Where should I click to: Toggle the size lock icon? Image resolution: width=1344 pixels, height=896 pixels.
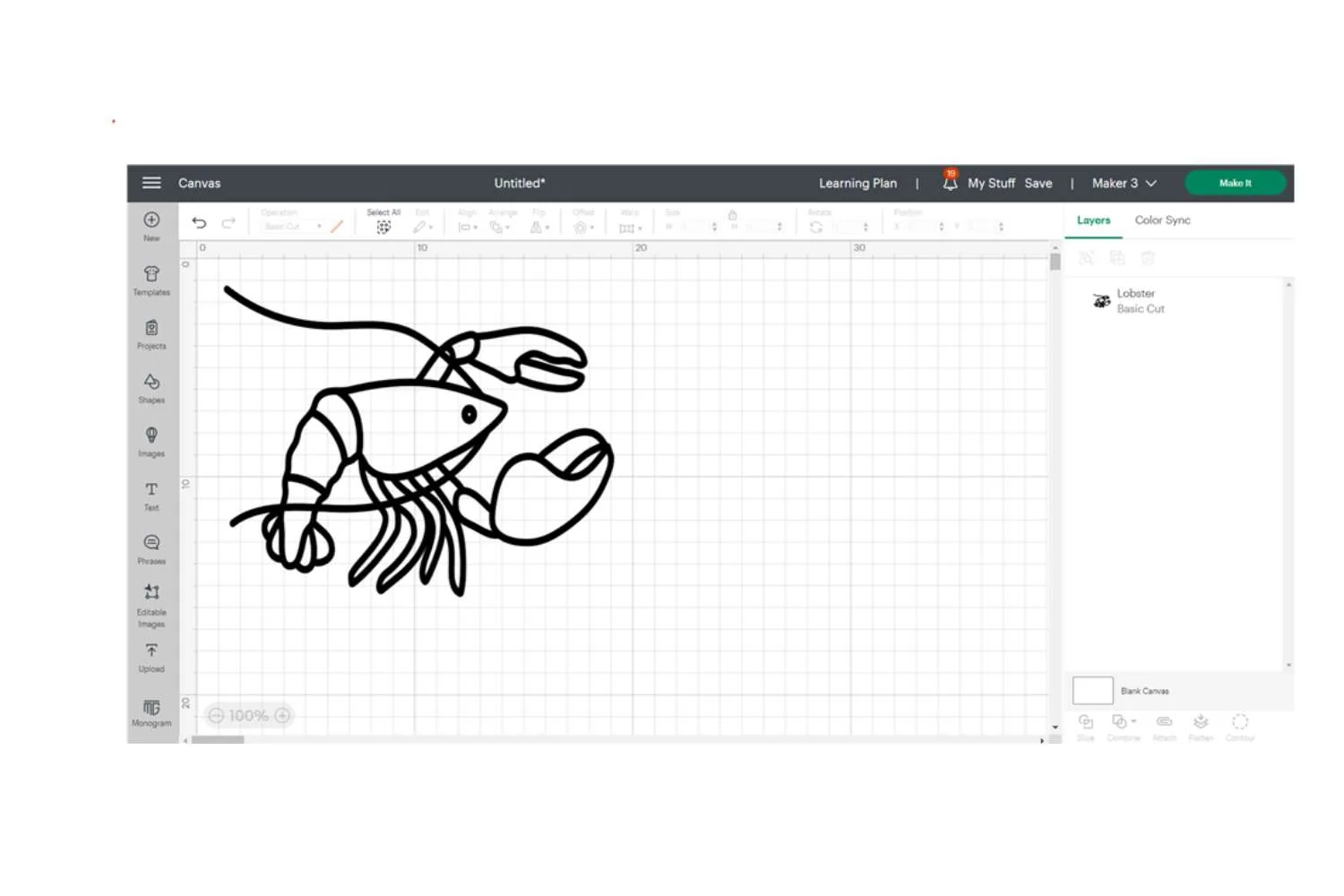click(x=733, y=215)
